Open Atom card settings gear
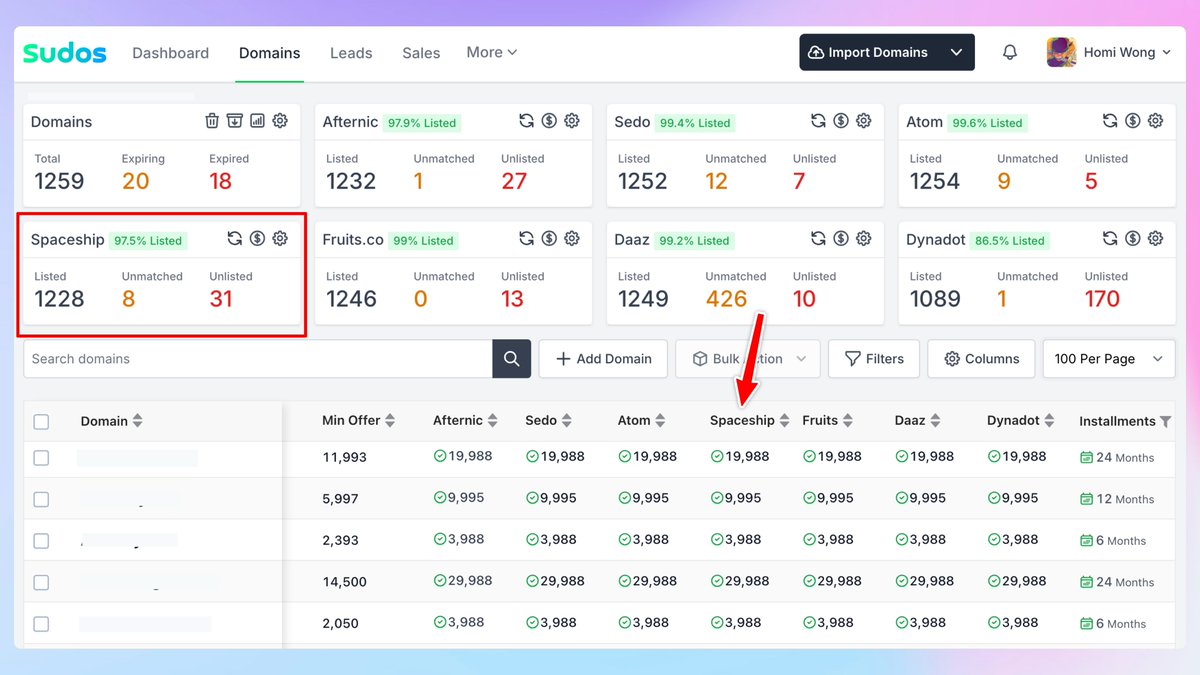 (1156, 121)
